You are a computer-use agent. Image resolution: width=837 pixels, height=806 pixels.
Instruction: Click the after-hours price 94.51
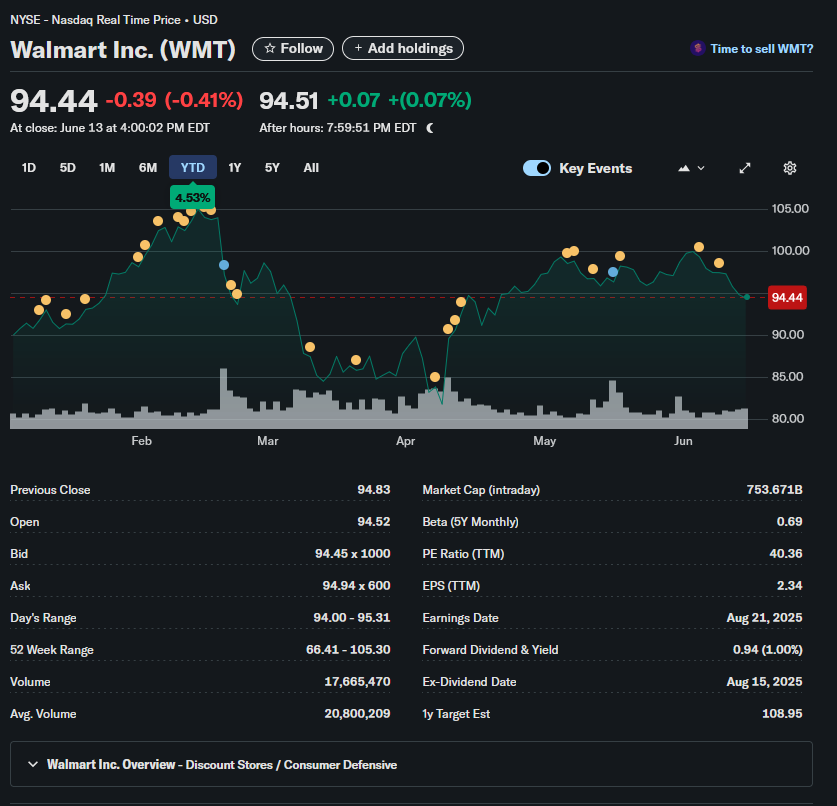click(x=289, y=100)
